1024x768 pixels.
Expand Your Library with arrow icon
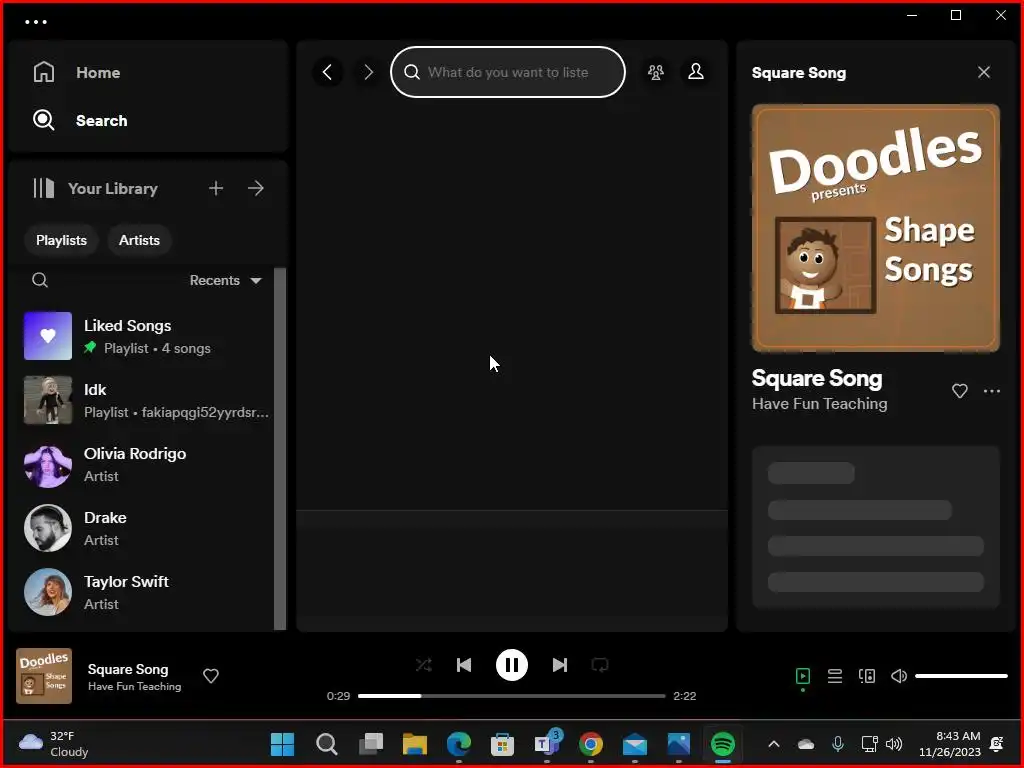(x=256, y=188)
